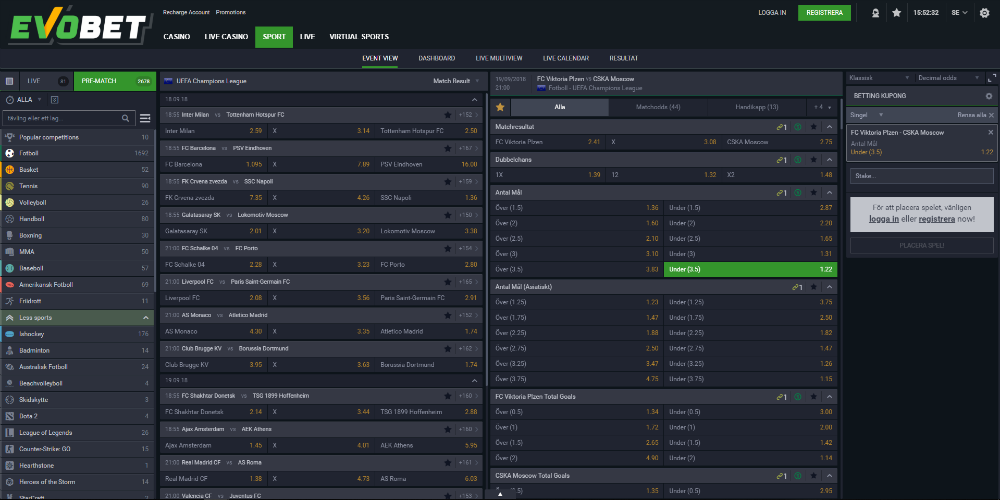
Task: Open live support chat agent icon
Action: (x=876, y=13)
